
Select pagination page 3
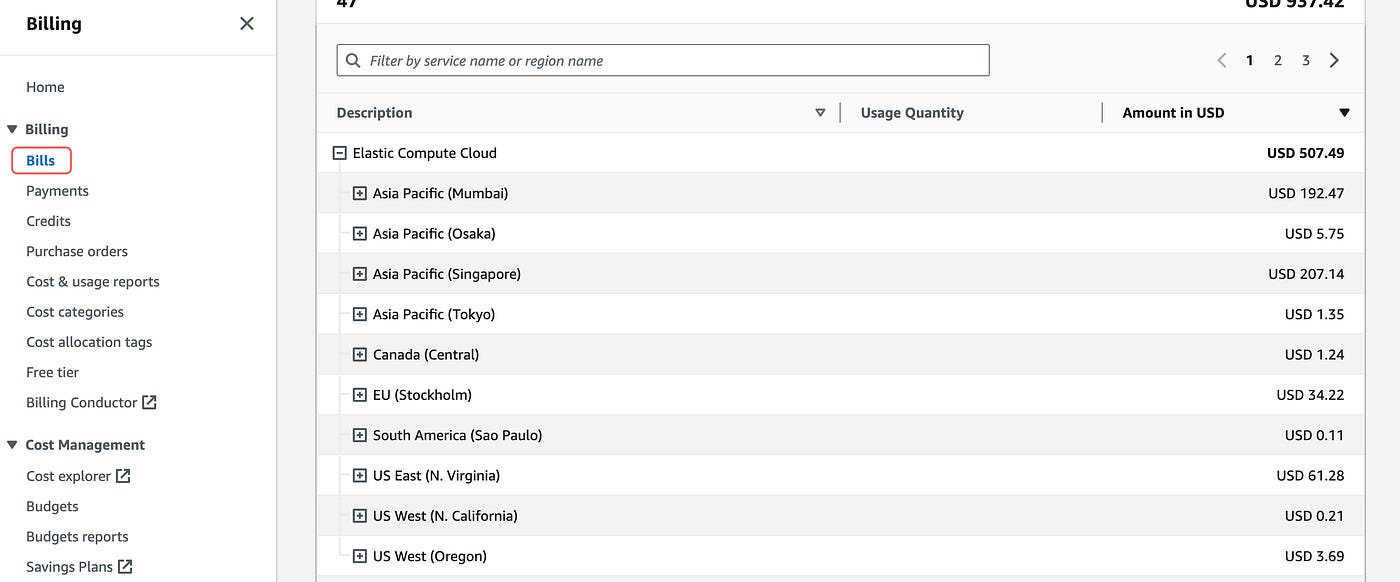click(x=1305, y=60)
